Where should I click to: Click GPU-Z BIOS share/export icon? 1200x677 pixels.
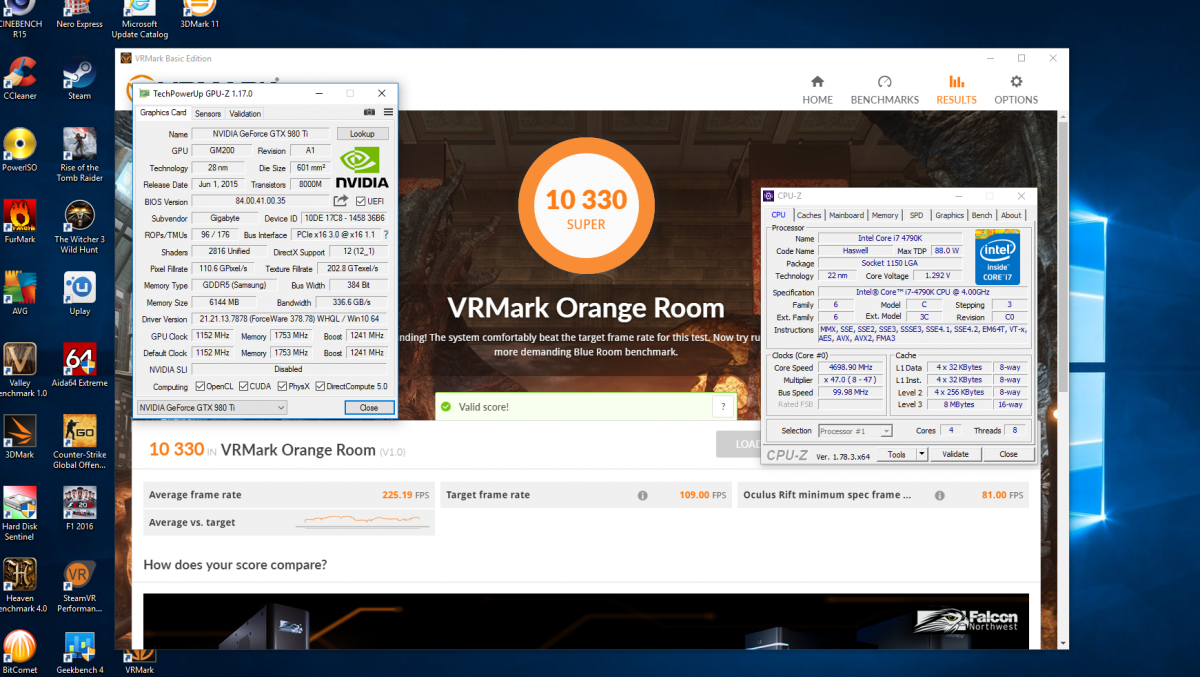pyautogui.click(x=341, y=201)
